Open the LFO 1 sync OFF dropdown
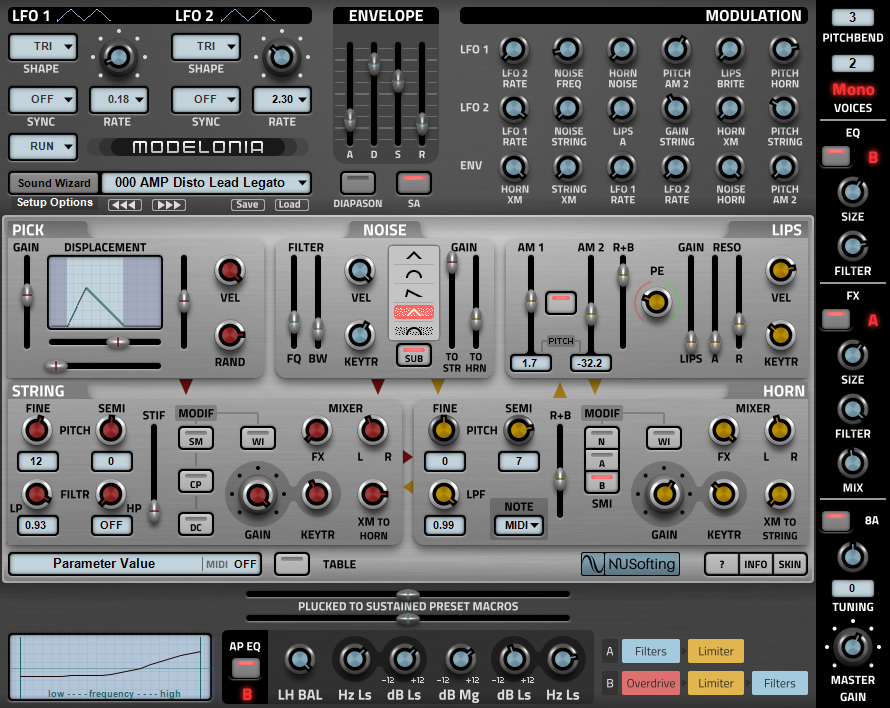This screenshot has height=708, width=890. click(x=43, y=99)
